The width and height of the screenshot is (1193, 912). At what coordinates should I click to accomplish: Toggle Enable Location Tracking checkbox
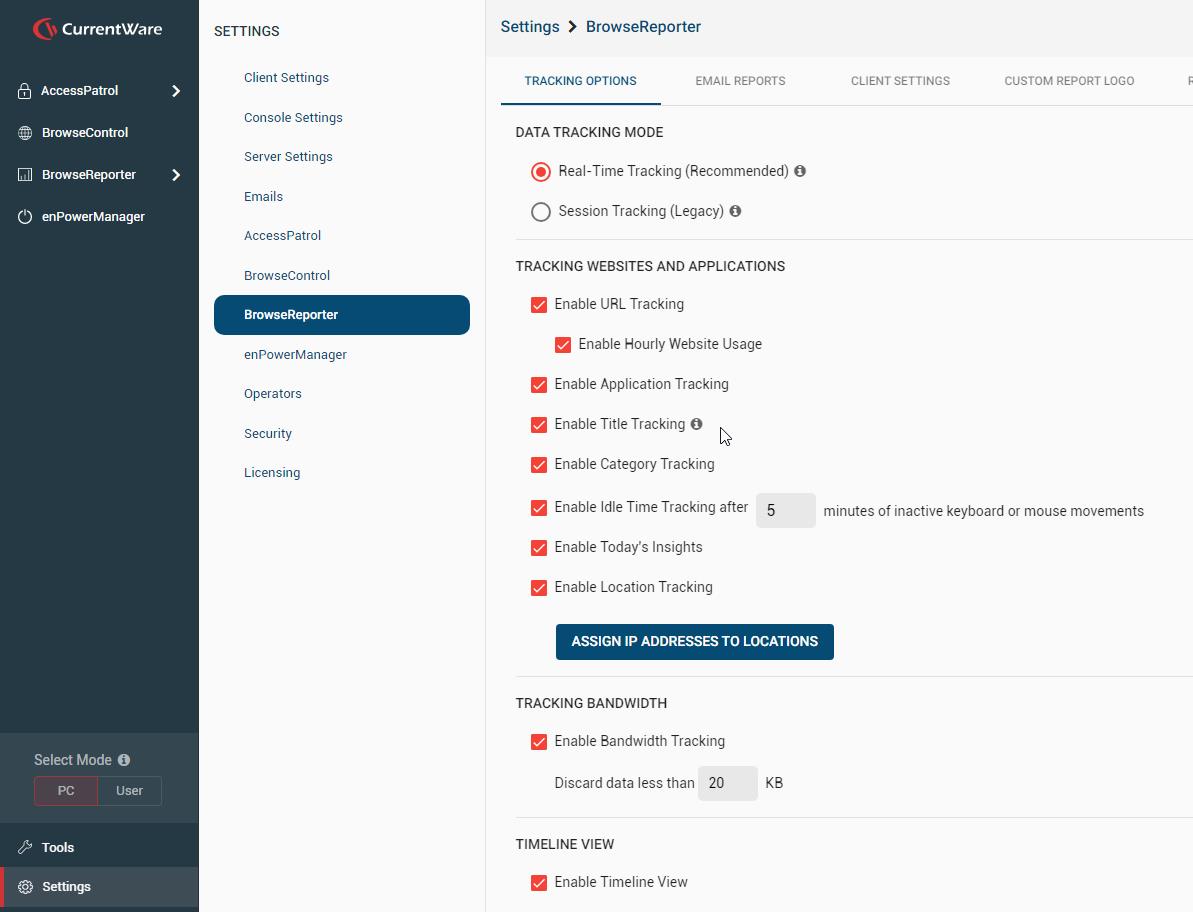539,588
